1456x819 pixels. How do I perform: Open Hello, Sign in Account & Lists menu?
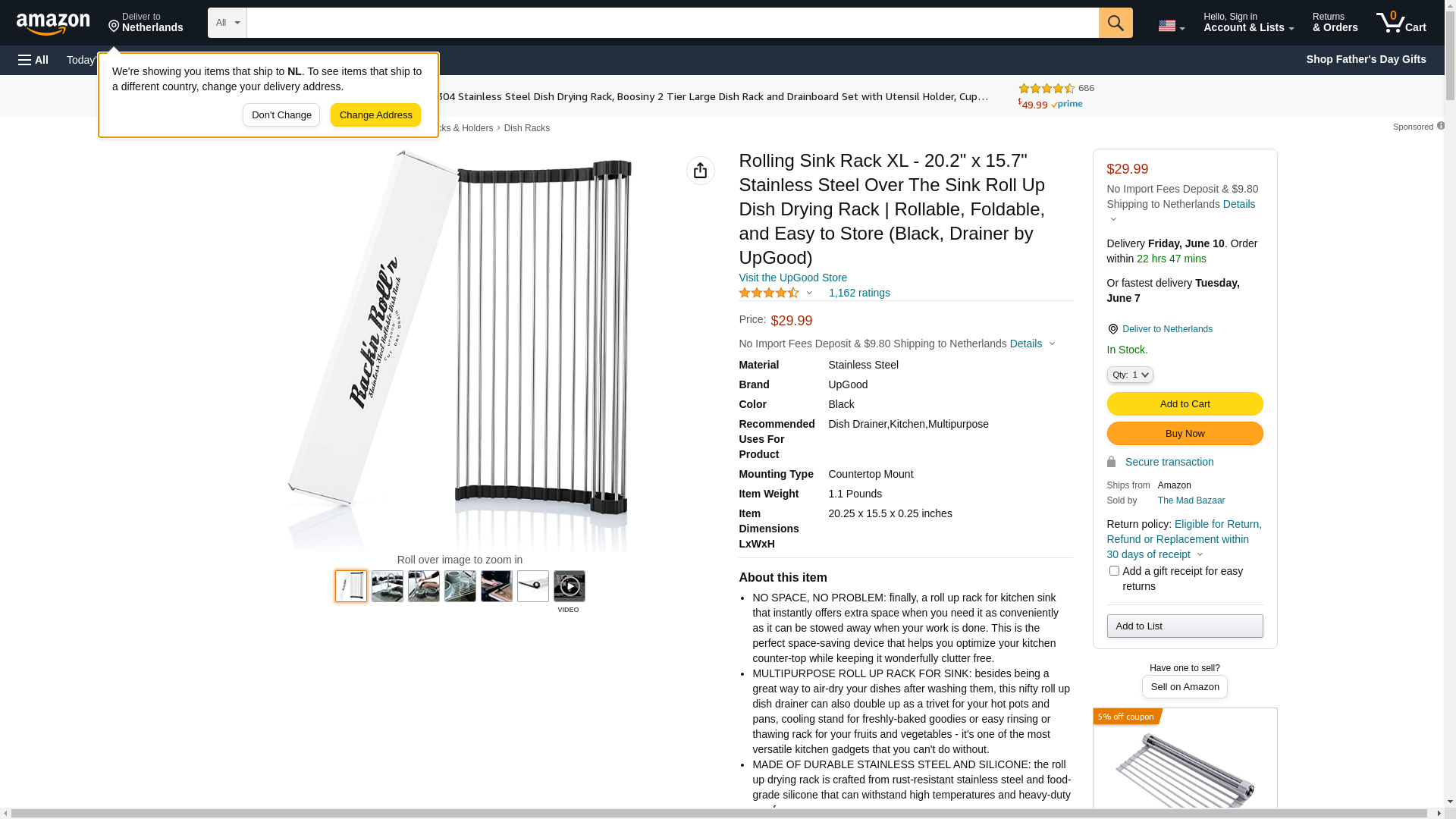pyautogui.click(x=1249, y=23)
